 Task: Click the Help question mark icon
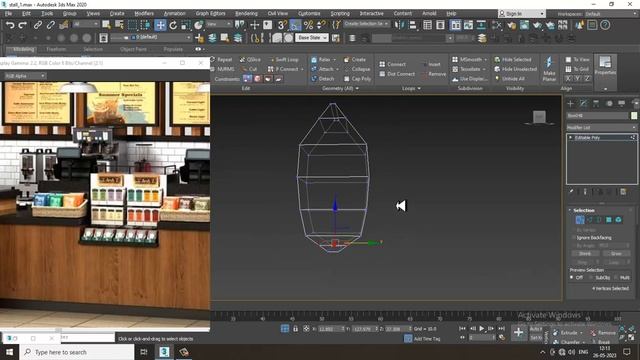point(605,25)
